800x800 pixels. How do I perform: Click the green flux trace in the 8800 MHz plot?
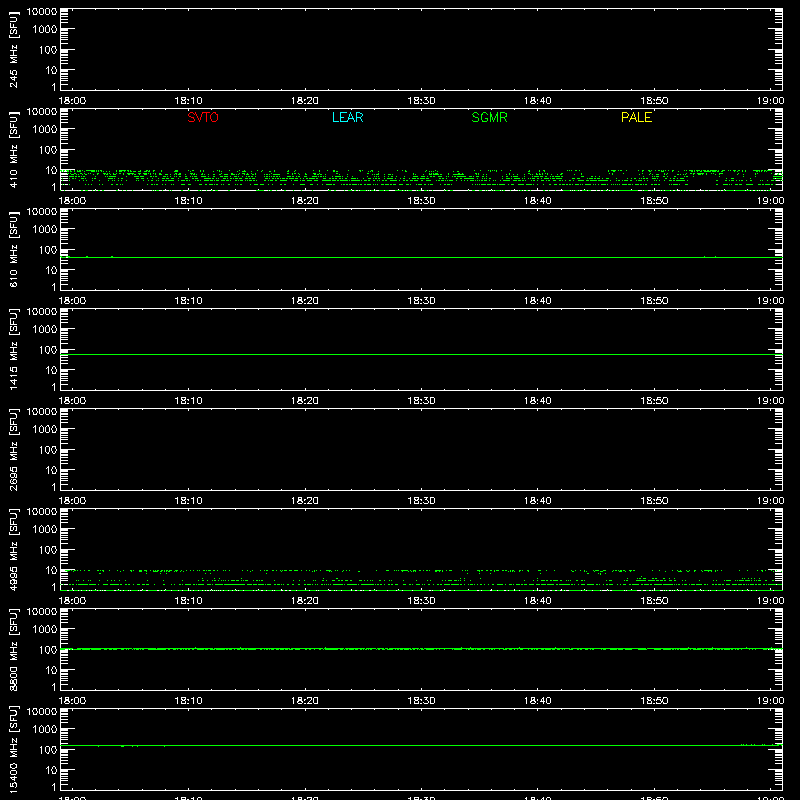(x=421, y=648)
